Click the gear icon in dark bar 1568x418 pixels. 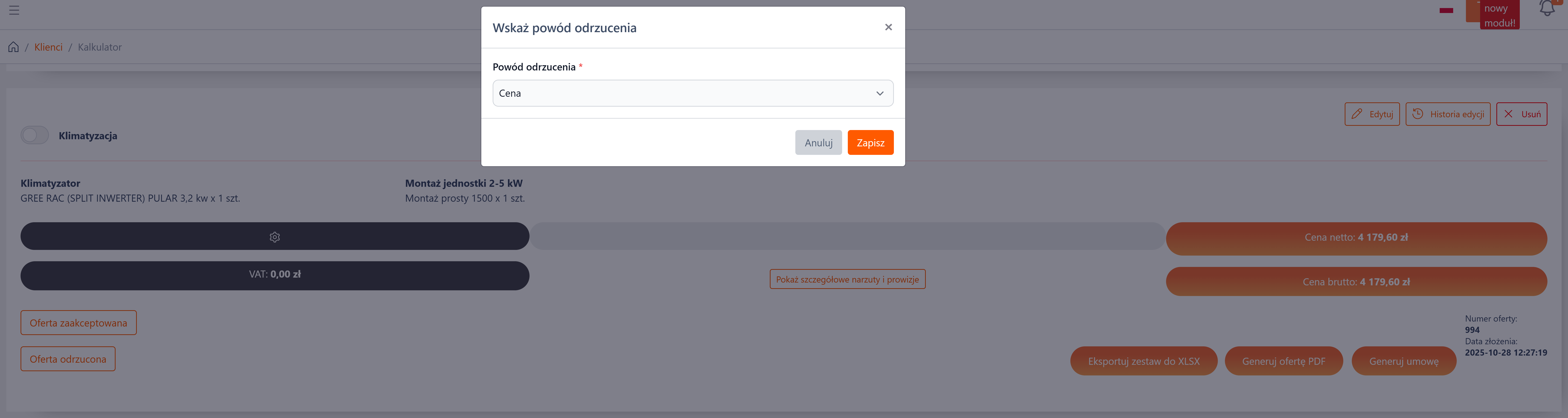[x=275, y=237]
